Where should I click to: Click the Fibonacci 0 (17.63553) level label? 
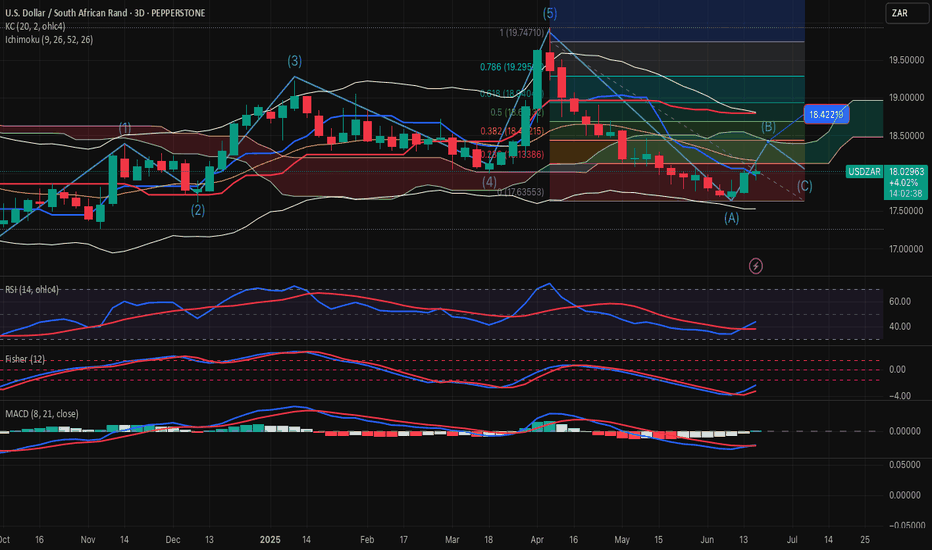520,192
